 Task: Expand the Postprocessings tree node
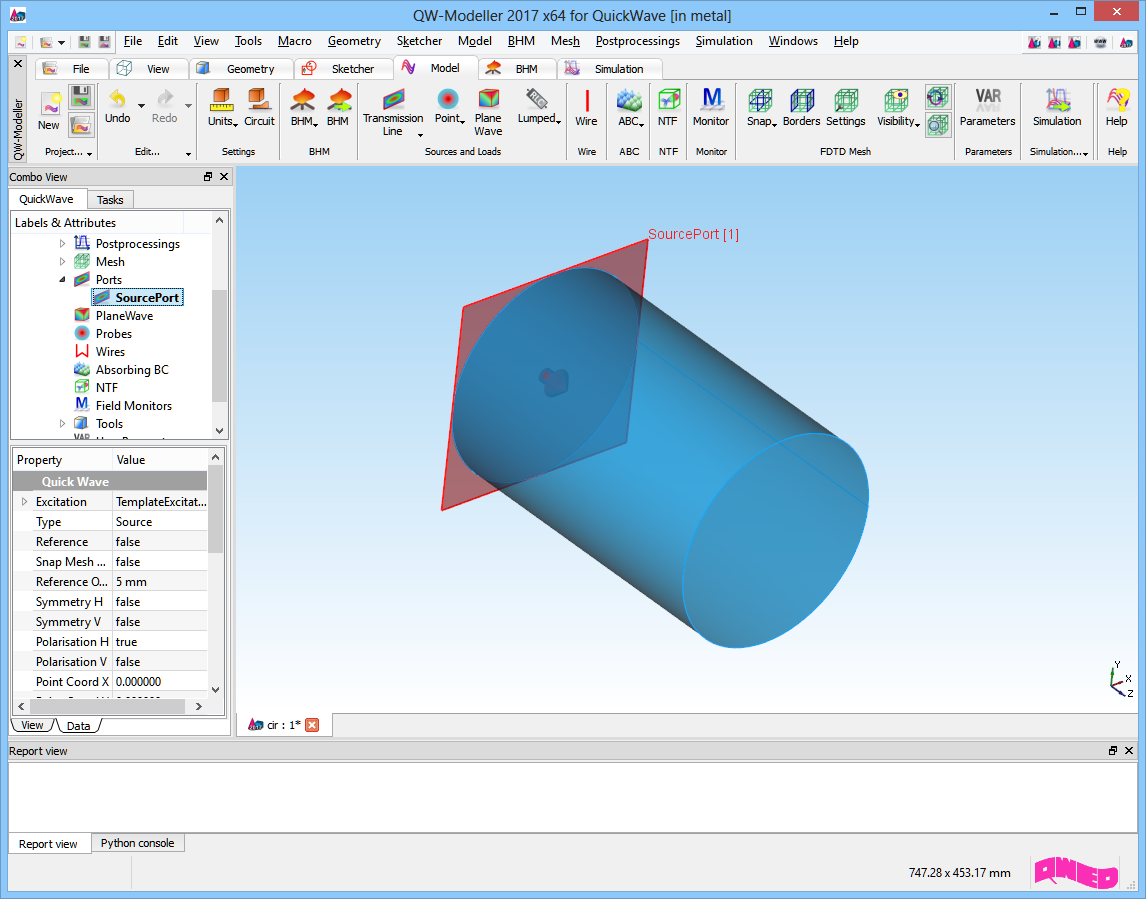(62, 243)
